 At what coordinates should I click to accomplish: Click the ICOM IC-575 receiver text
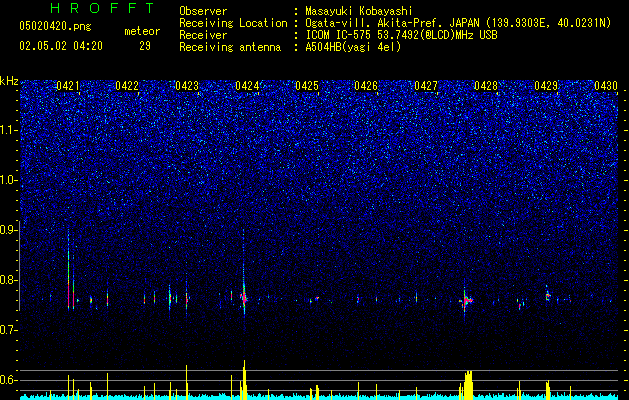[401, 35]
